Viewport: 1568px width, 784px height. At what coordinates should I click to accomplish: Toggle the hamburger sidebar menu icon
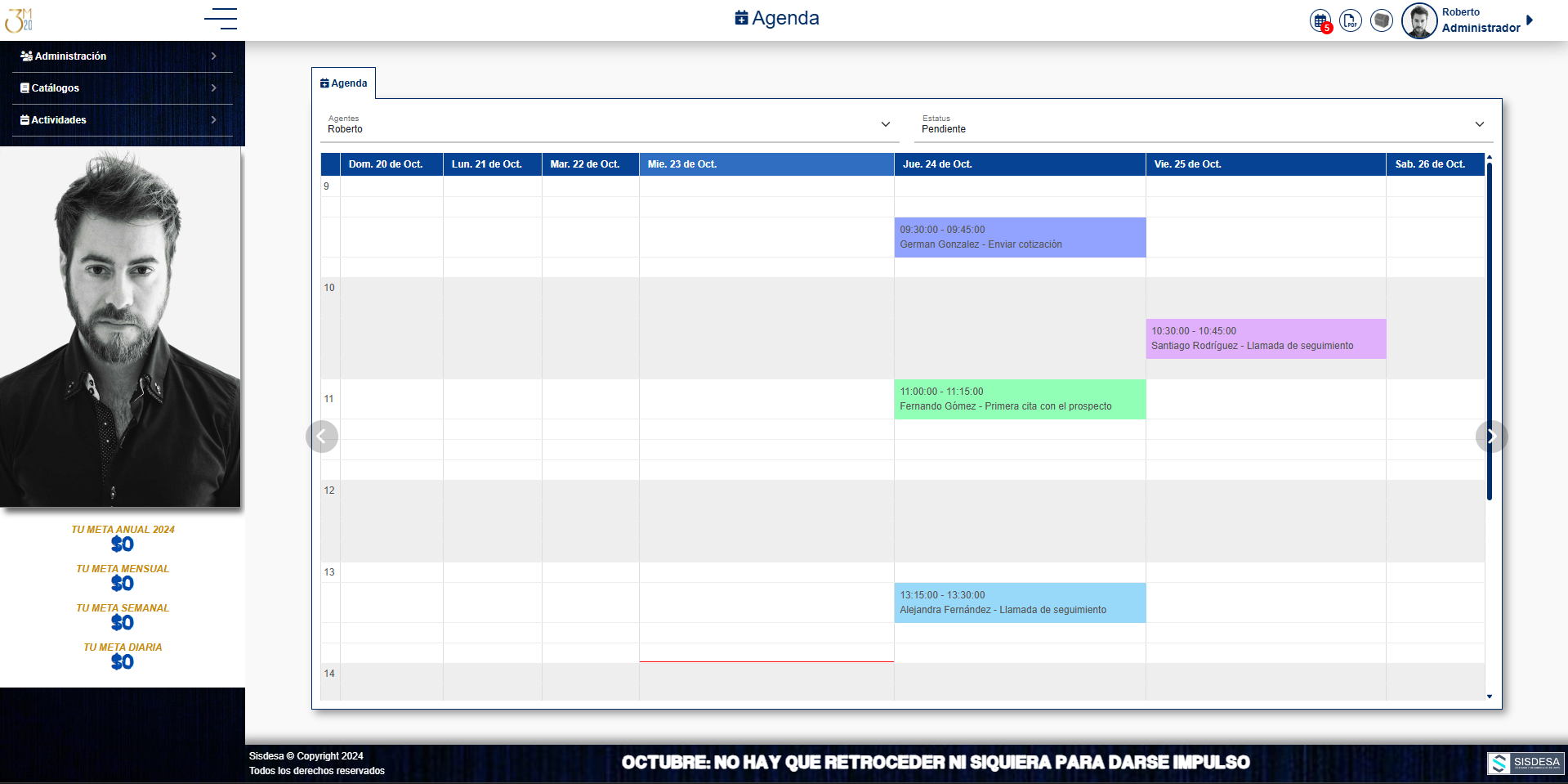pos(221,19)
